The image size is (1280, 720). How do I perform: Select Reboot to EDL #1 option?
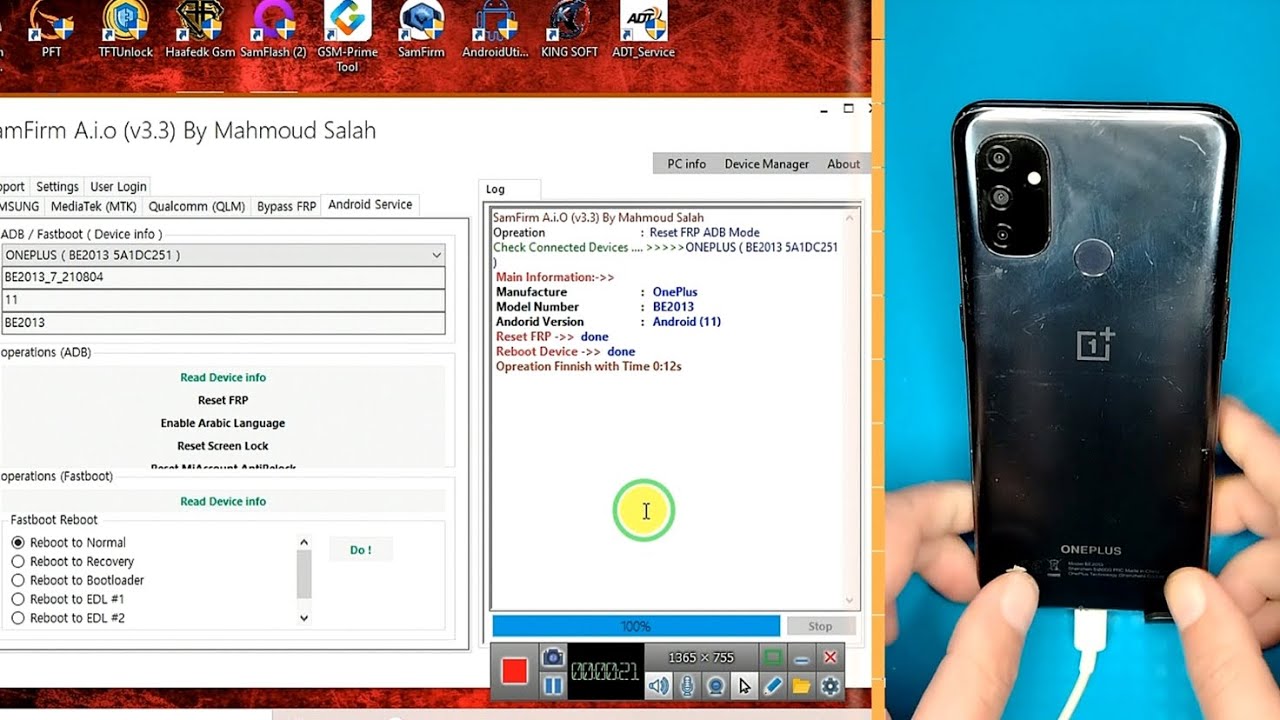tap(68, 599)
